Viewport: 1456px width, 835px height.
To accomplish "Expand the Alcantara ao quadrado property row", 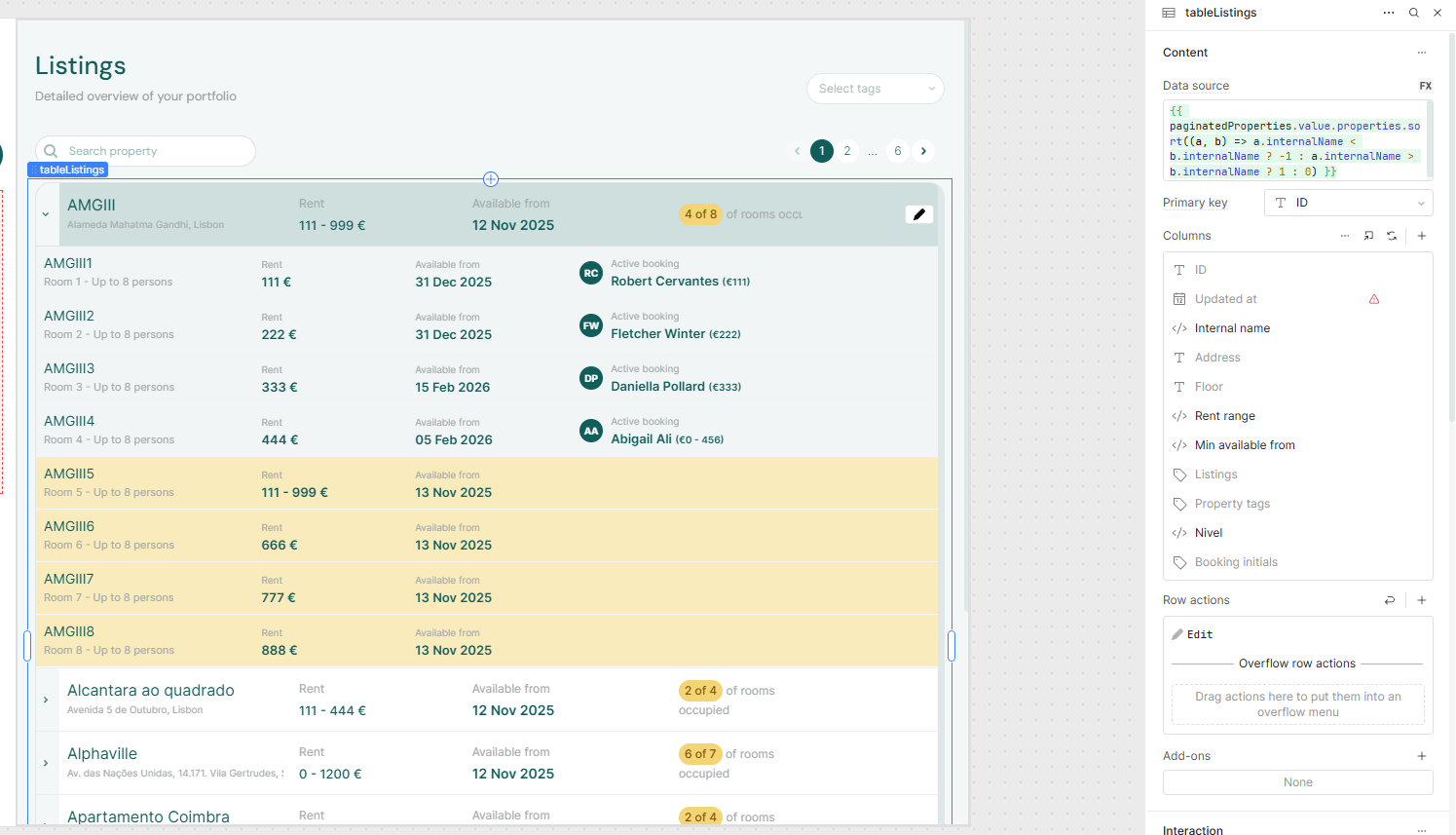I will (x=46, y=699).
